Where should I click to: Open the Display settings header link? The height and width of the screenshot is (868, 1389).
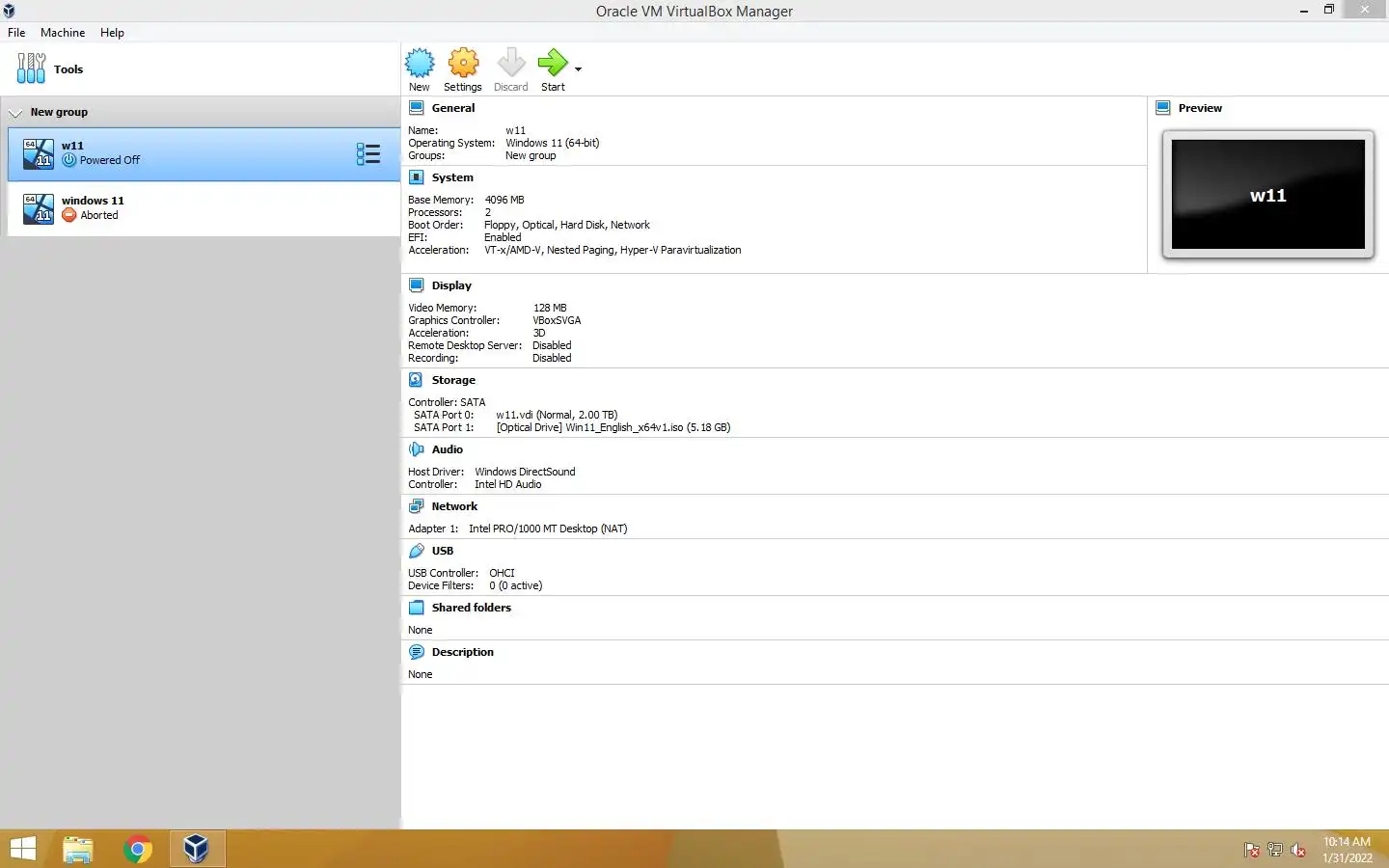point(451,285)
